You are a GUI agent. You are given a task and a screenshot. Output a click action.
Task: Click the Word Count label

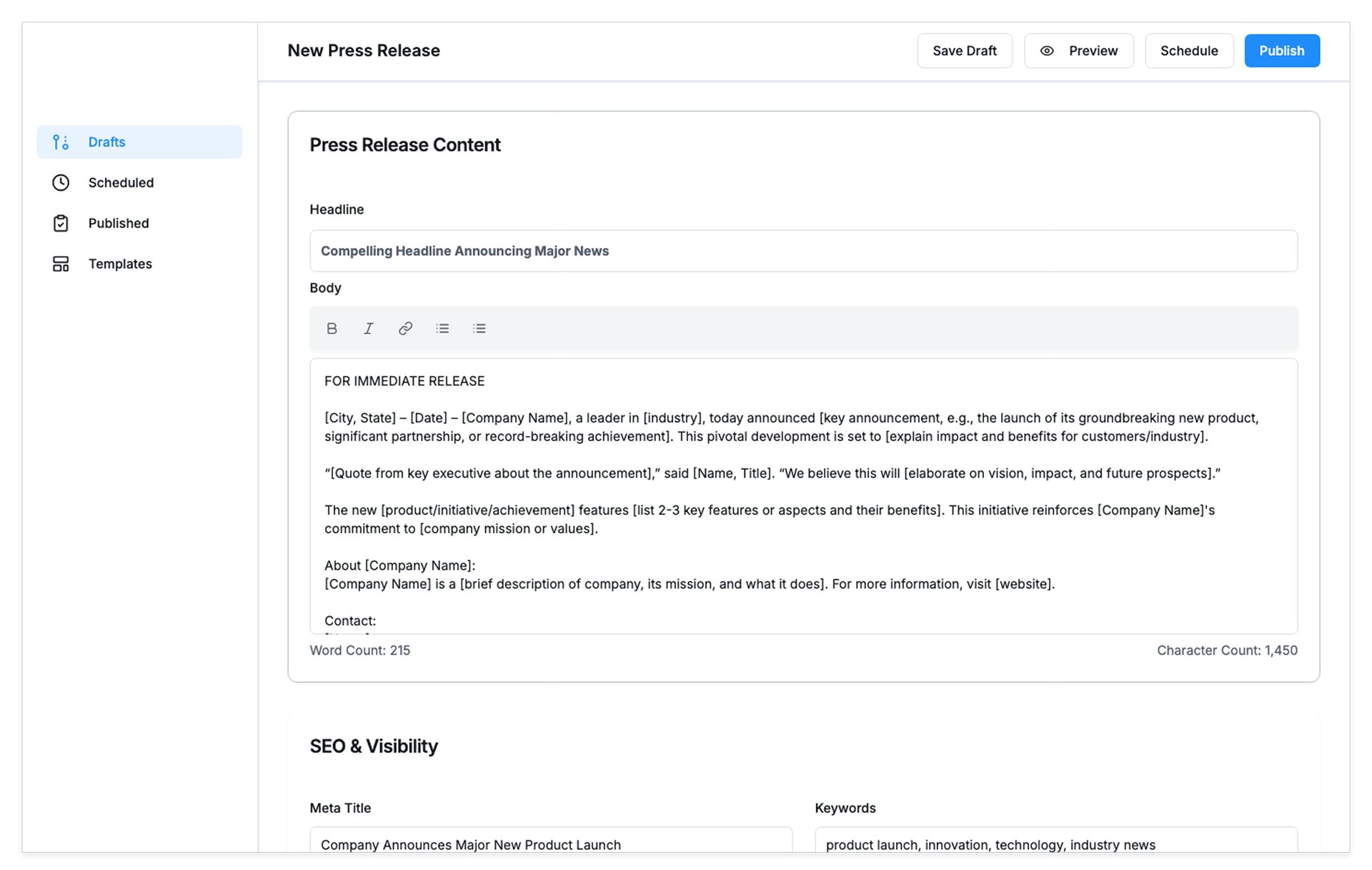(x=359, y=651)
